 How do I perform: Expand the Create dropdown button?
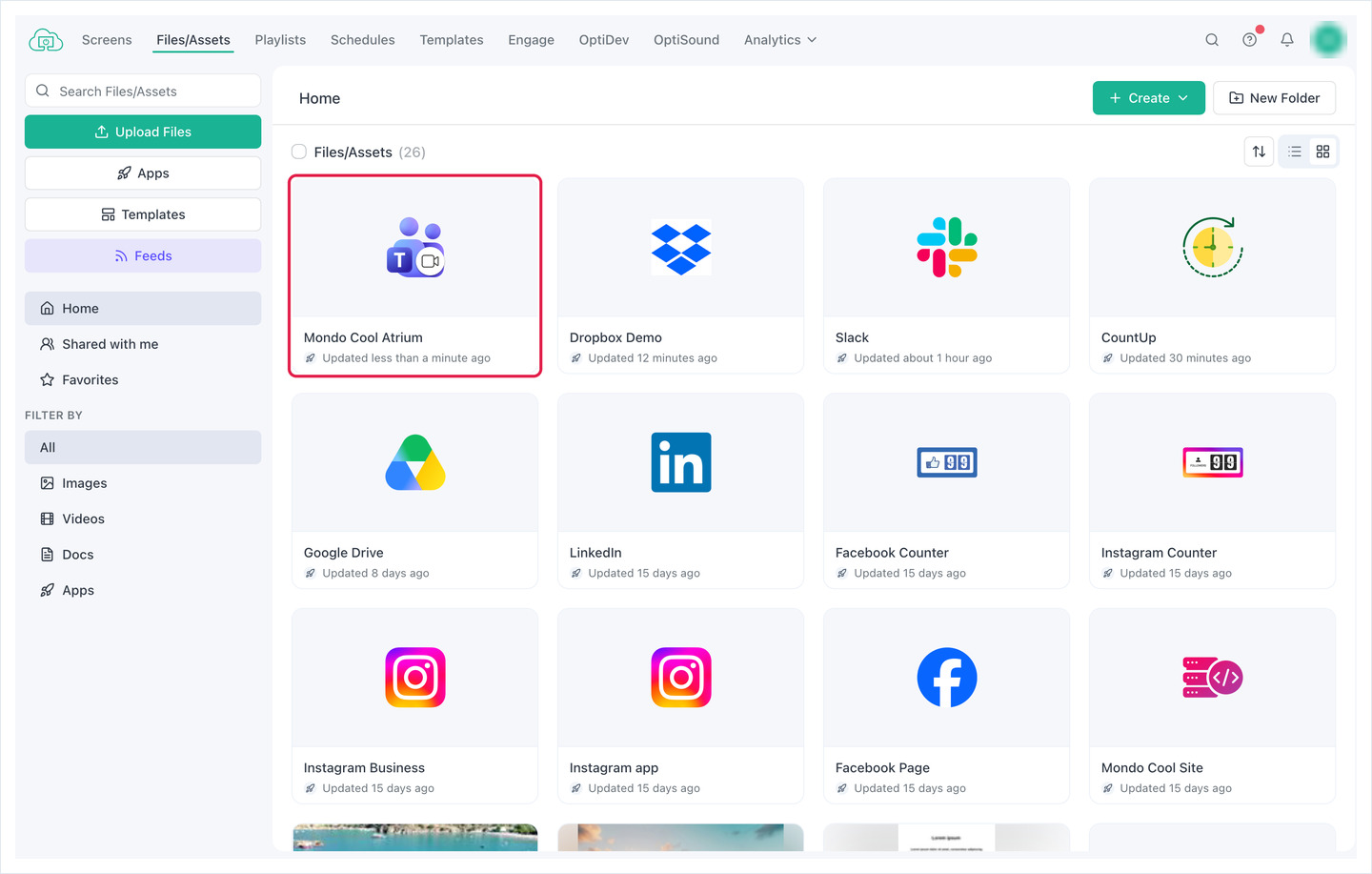pos(1149,98)
